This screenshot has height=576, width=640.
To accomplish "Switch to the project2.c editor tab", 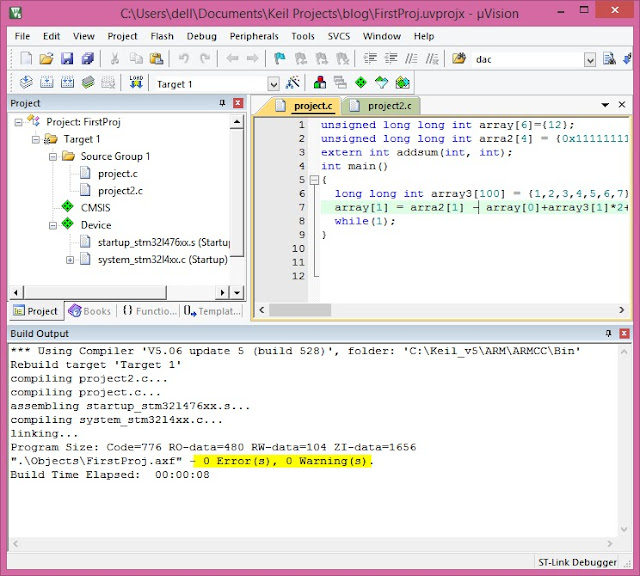I will coord(381,106).
